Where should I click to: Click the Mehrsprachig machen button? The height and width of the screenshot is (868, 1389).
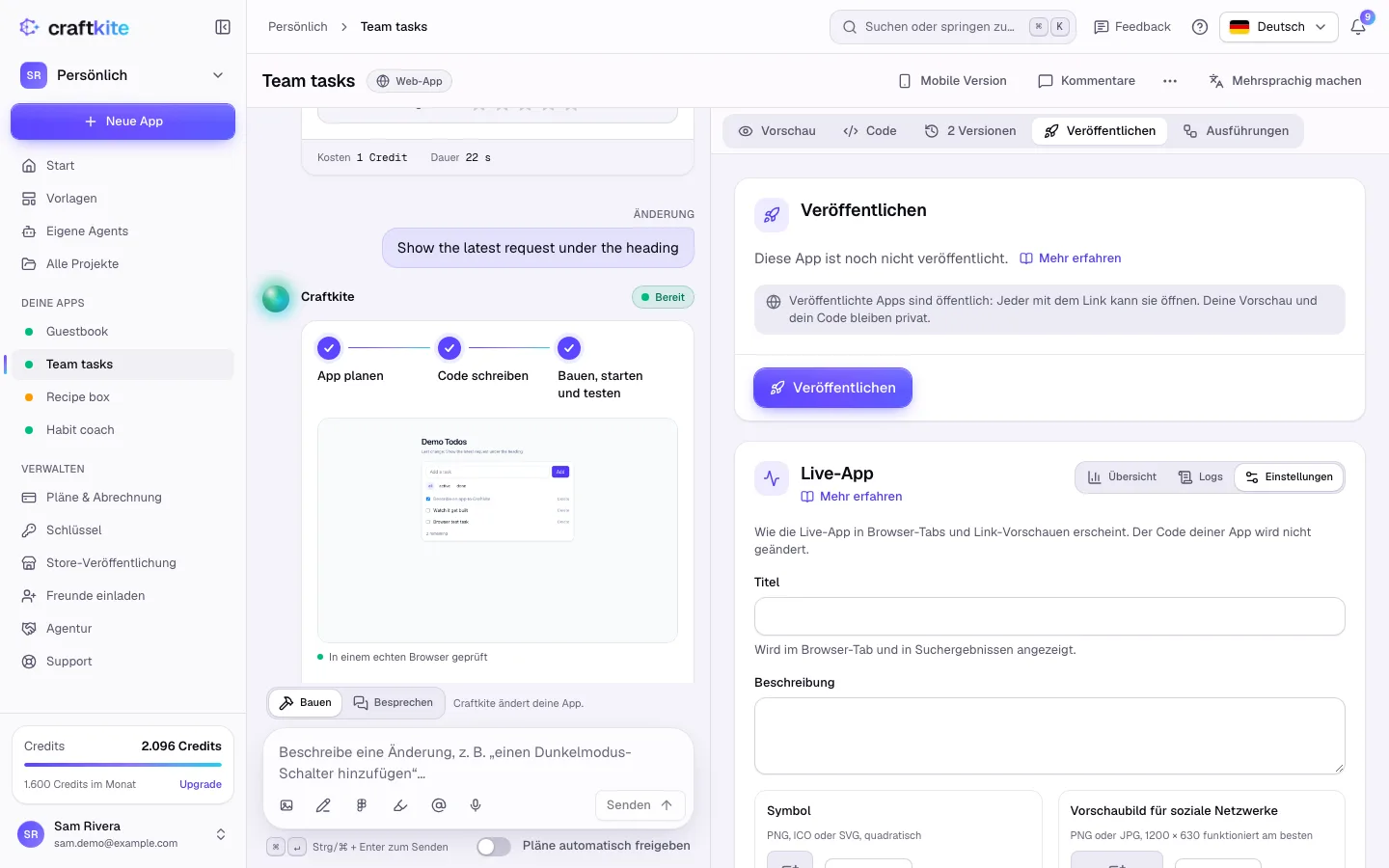coord(1285,81)
